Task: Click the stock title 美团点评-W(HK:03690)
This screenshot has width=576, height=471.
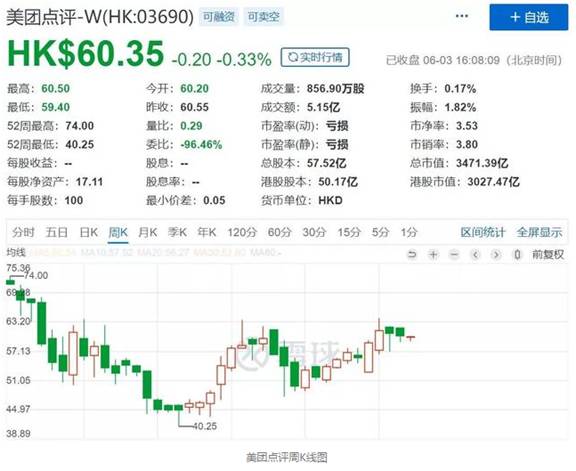Action: pyautogui.click(x=100, y=17)
